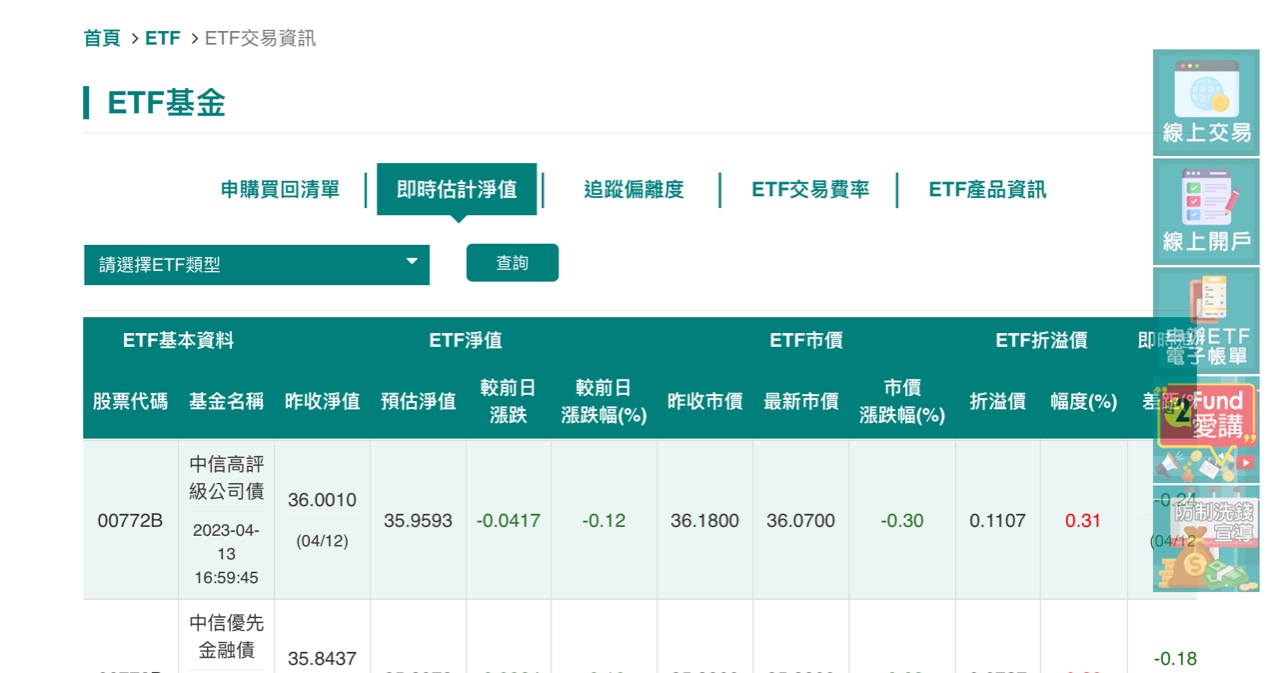Open the ETF產品資訊 tab
This screenshot has height=673, width=1280.
pos(987,190)
